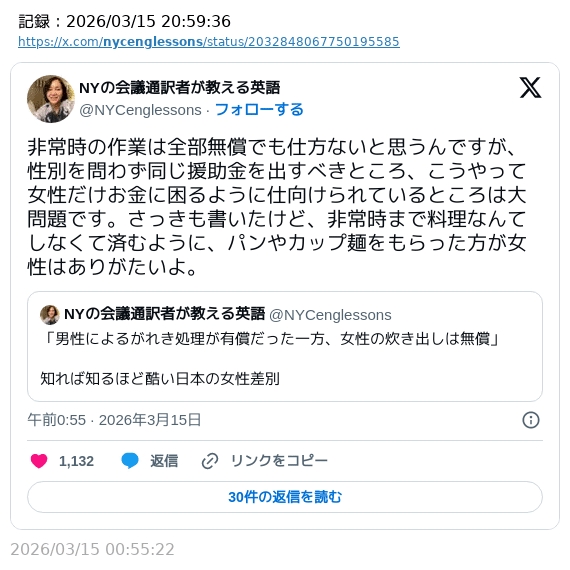Follow the account via フォローする
The image size is (570, 570).
[259, 109]
